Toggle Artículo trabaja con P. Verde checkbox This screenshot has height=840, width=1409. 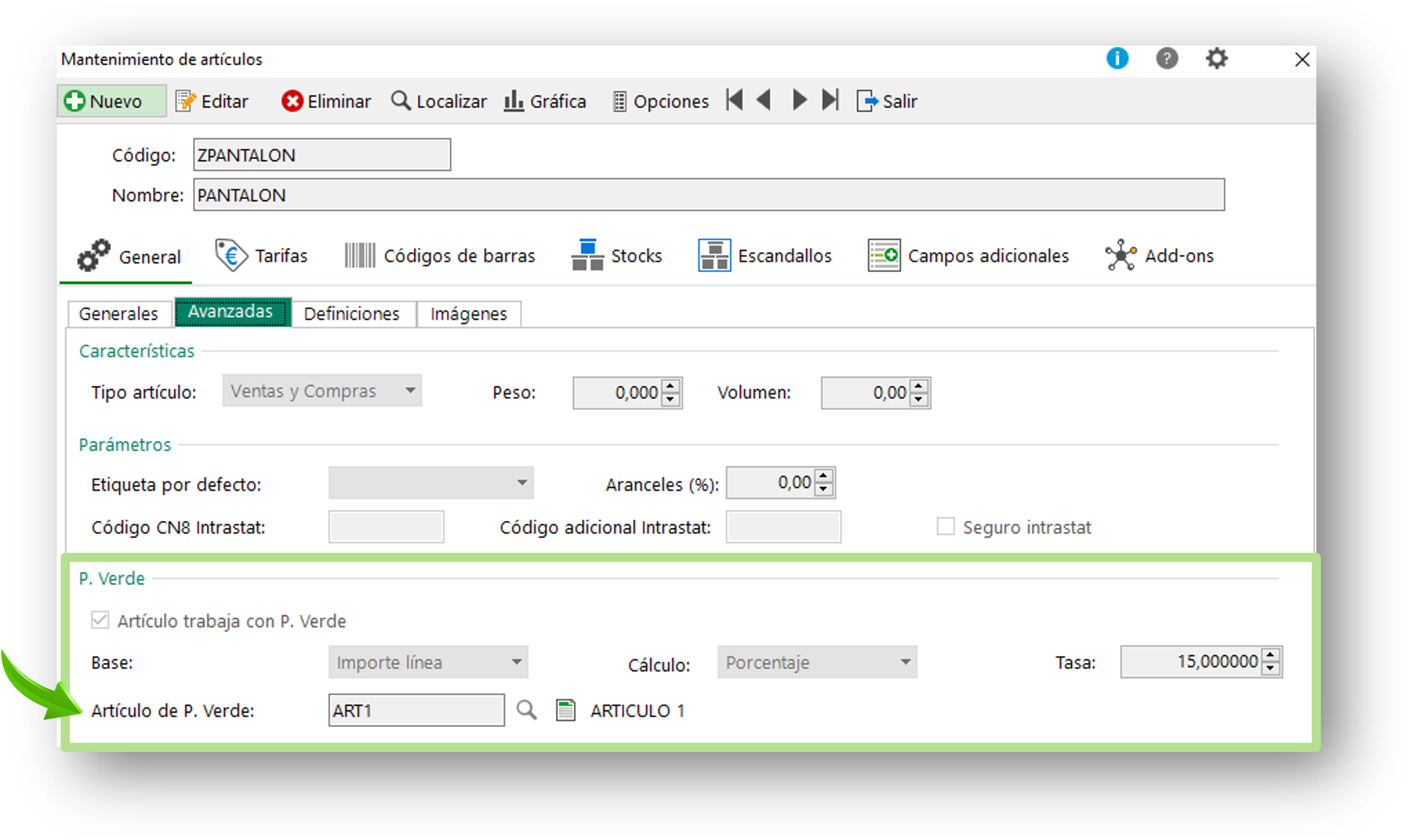[100, 620]
